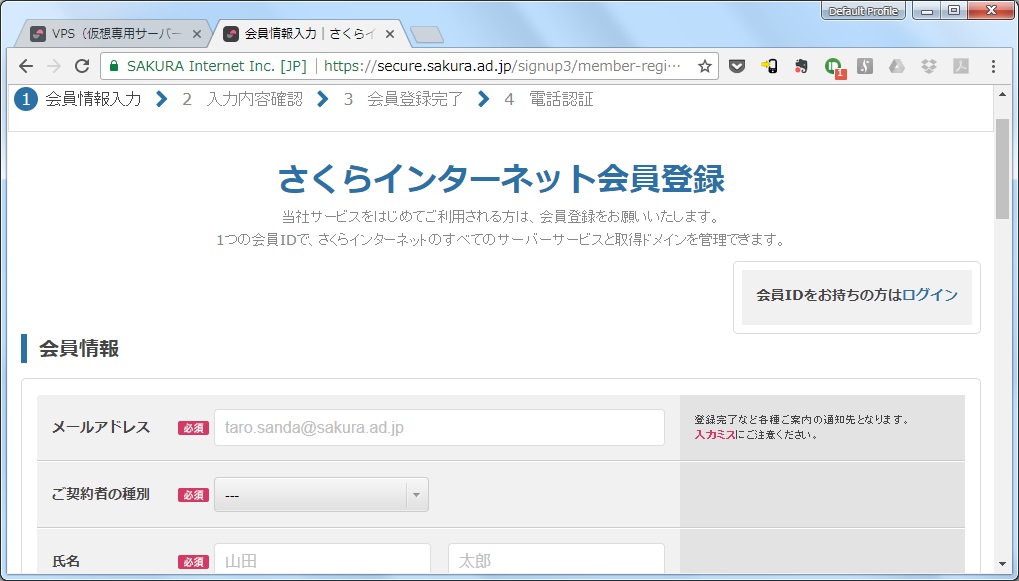Screen dimensions: 1019x581
Task: Follow the ログイン link
Action: coord(930,295)
